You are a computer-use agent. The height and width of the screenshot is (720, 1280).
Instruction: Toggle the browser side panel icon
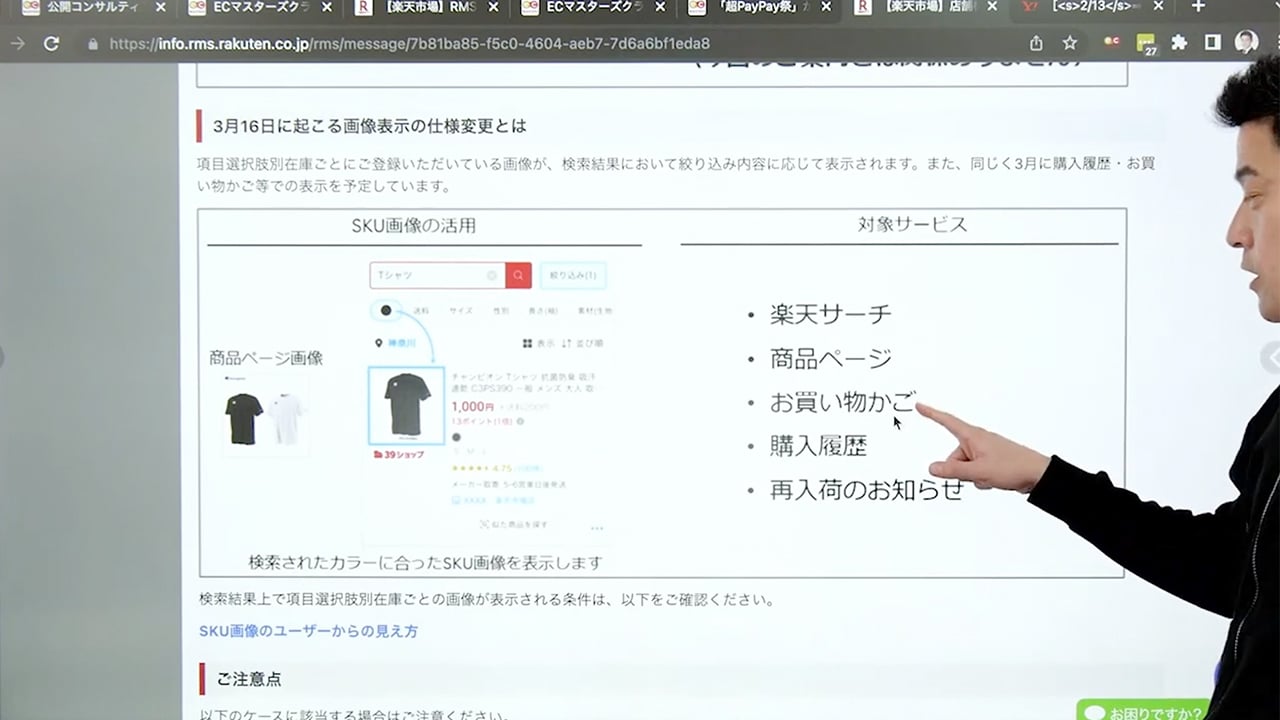[x=1212, y=43]
